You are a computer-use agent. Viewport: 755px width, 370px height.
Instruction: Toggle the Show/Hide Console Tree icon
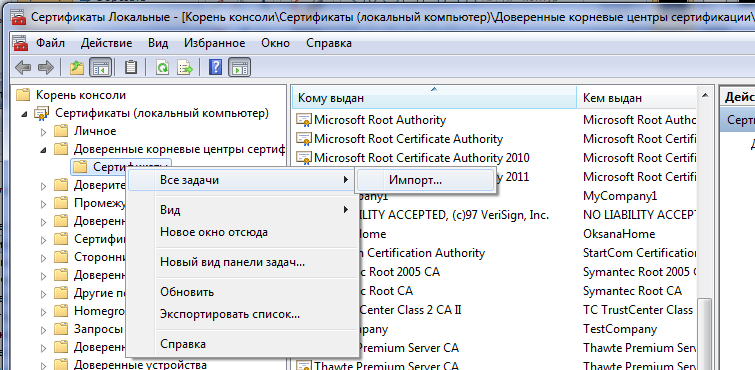(101, 68)
